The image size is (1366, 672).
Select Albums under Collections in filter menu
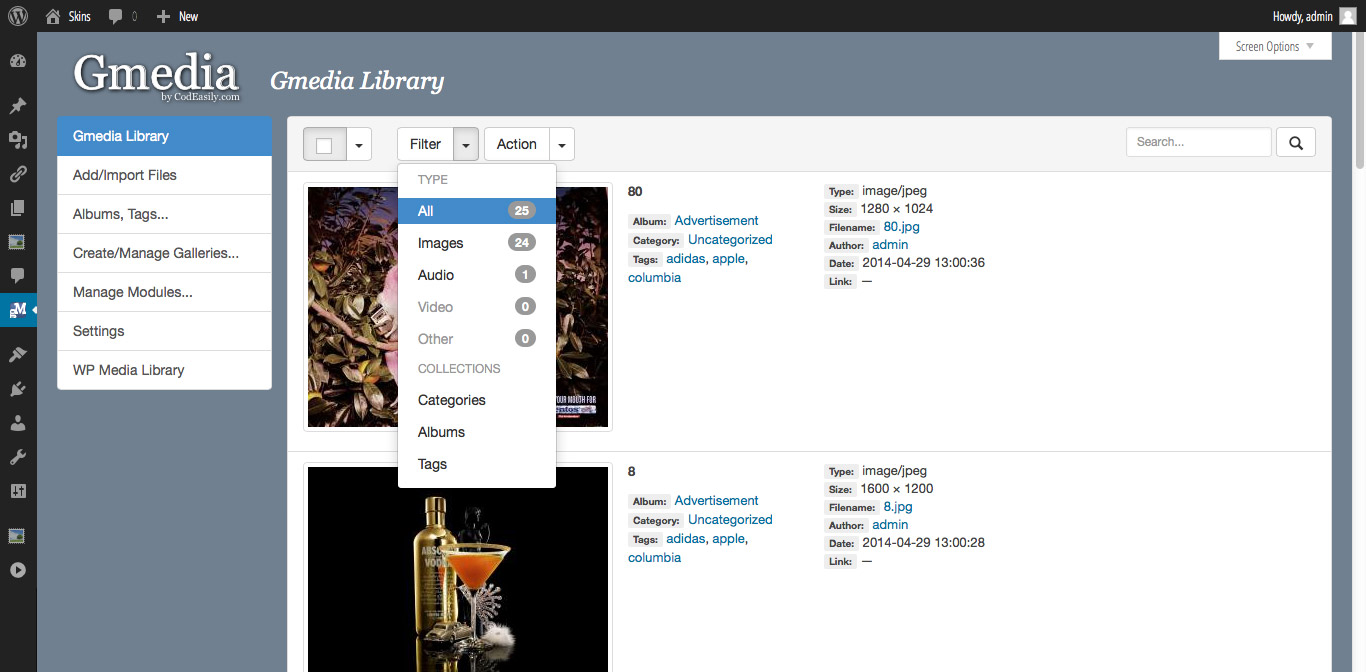tap(441, 432)
